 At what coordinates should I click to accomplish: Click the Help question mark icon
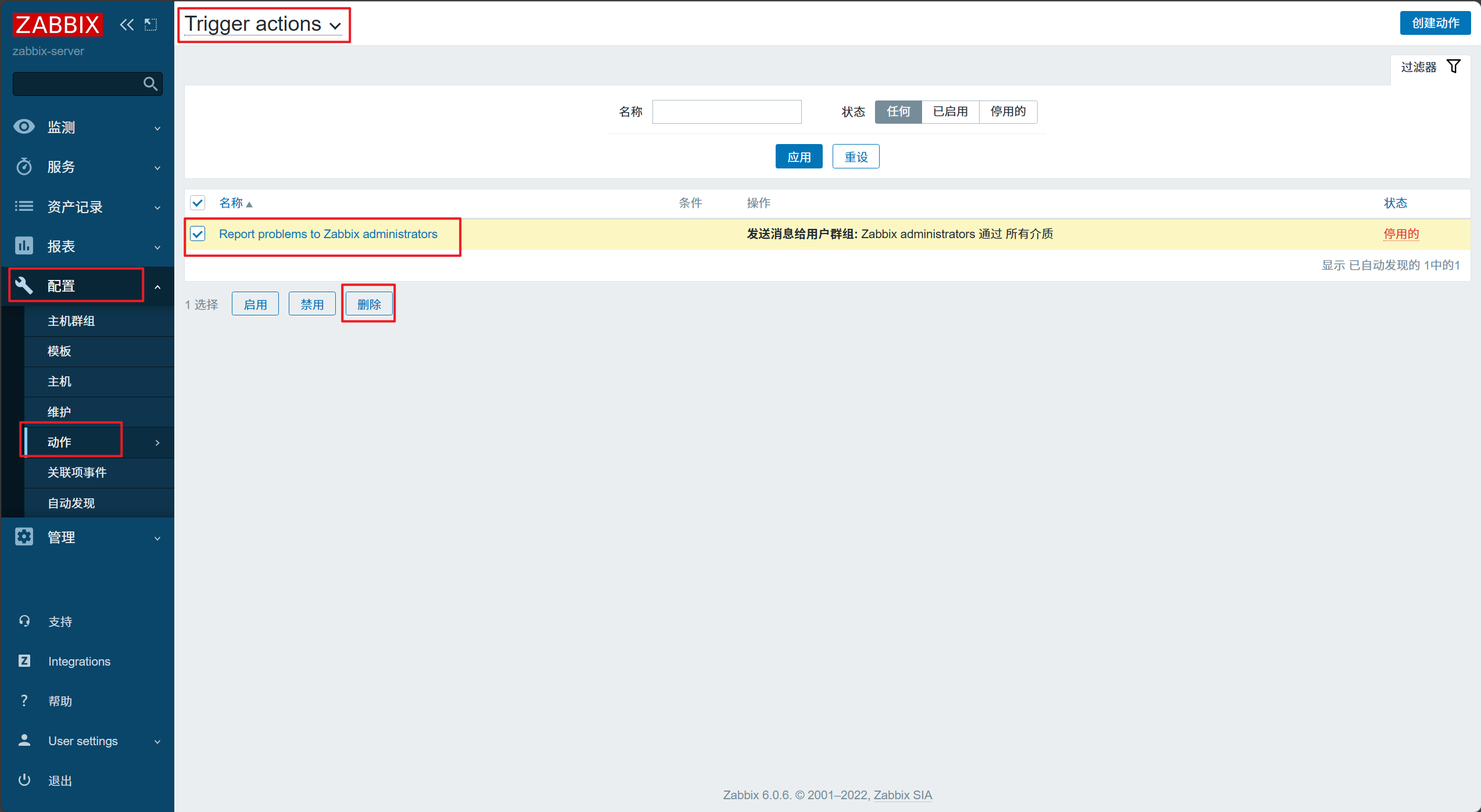coord(24,700)
